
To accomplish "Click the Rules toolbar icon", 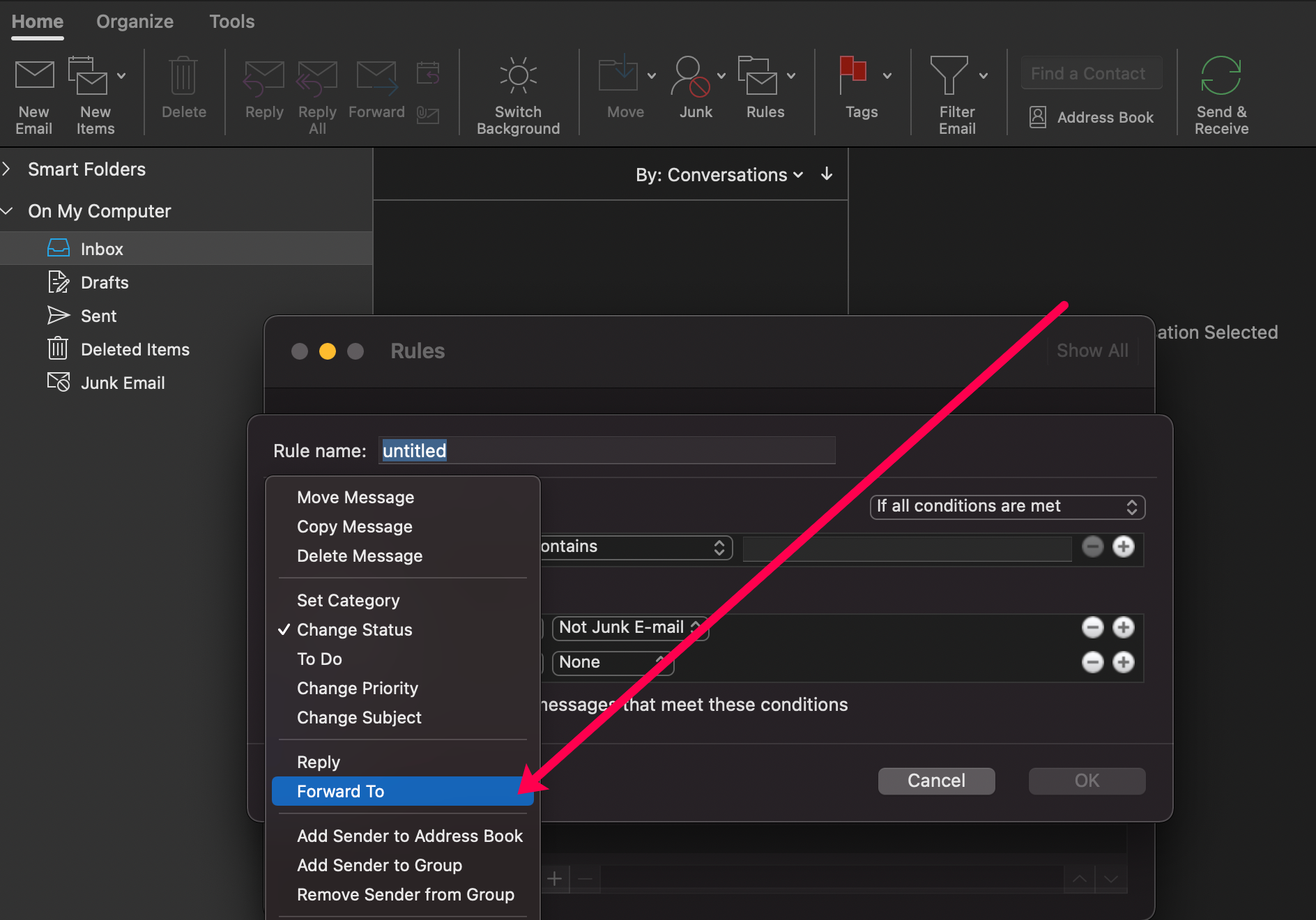I will tap(759, 76).
